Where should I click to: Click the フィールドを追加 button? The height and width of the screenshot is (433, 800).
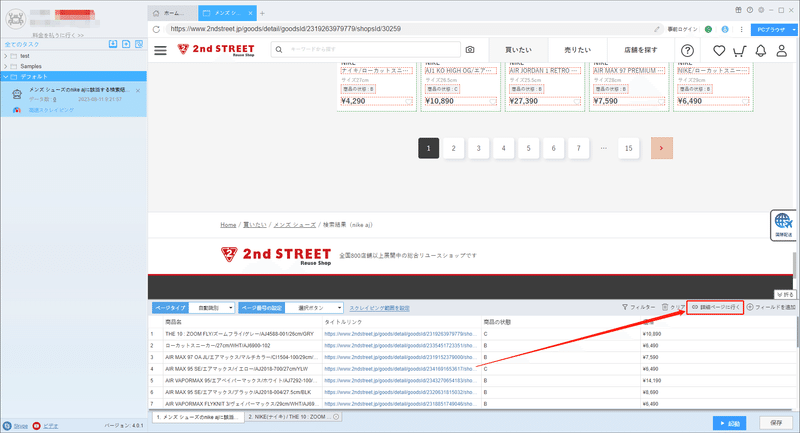pos(771,307)
